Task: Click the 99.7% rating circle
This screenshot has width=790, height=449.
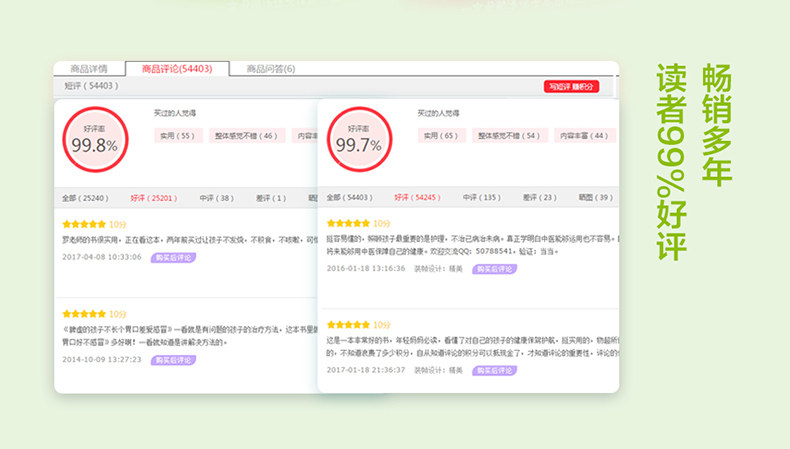Action: tap(359, 139)
